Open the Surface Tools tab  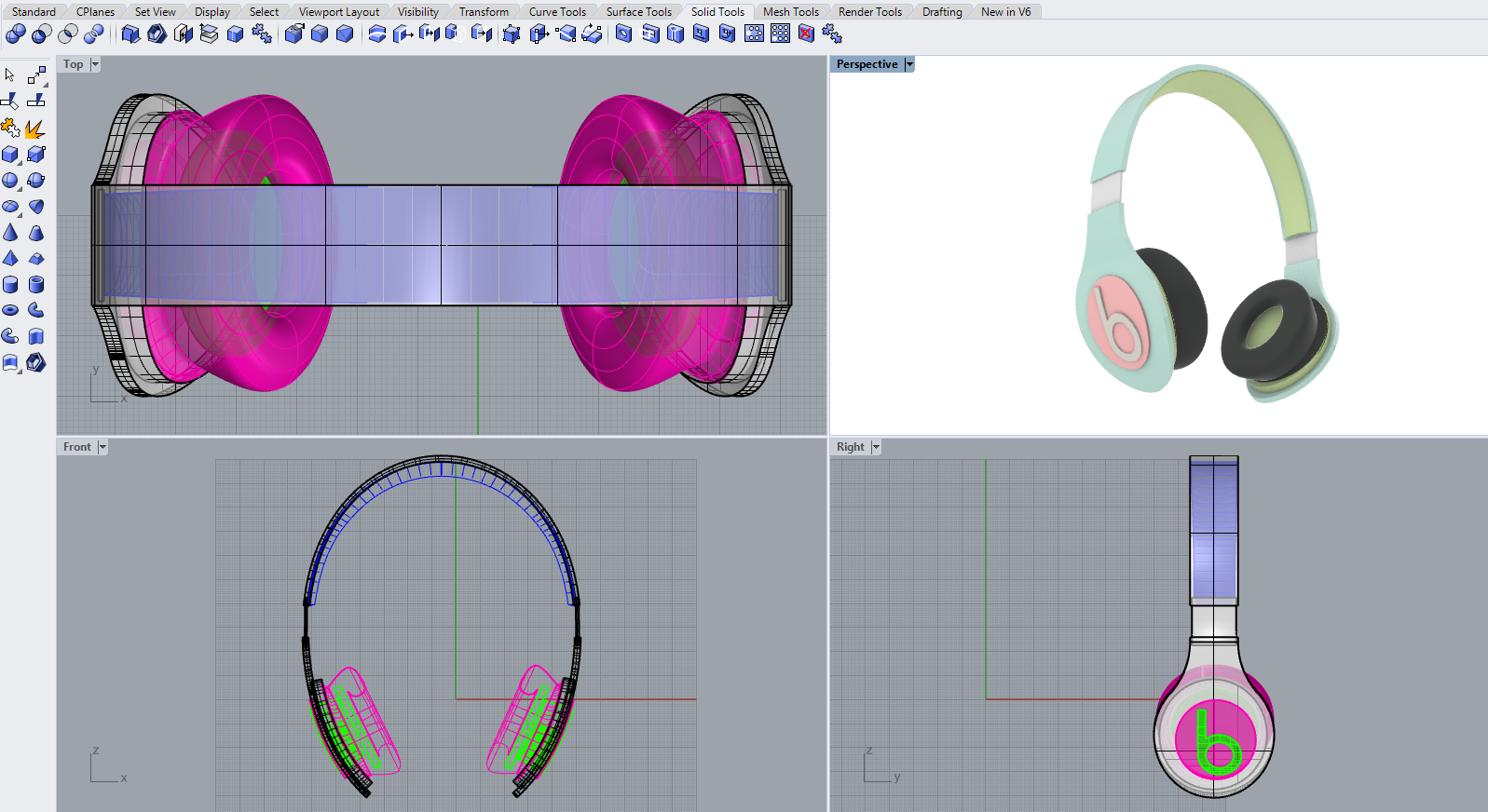[x=638, y=12]
